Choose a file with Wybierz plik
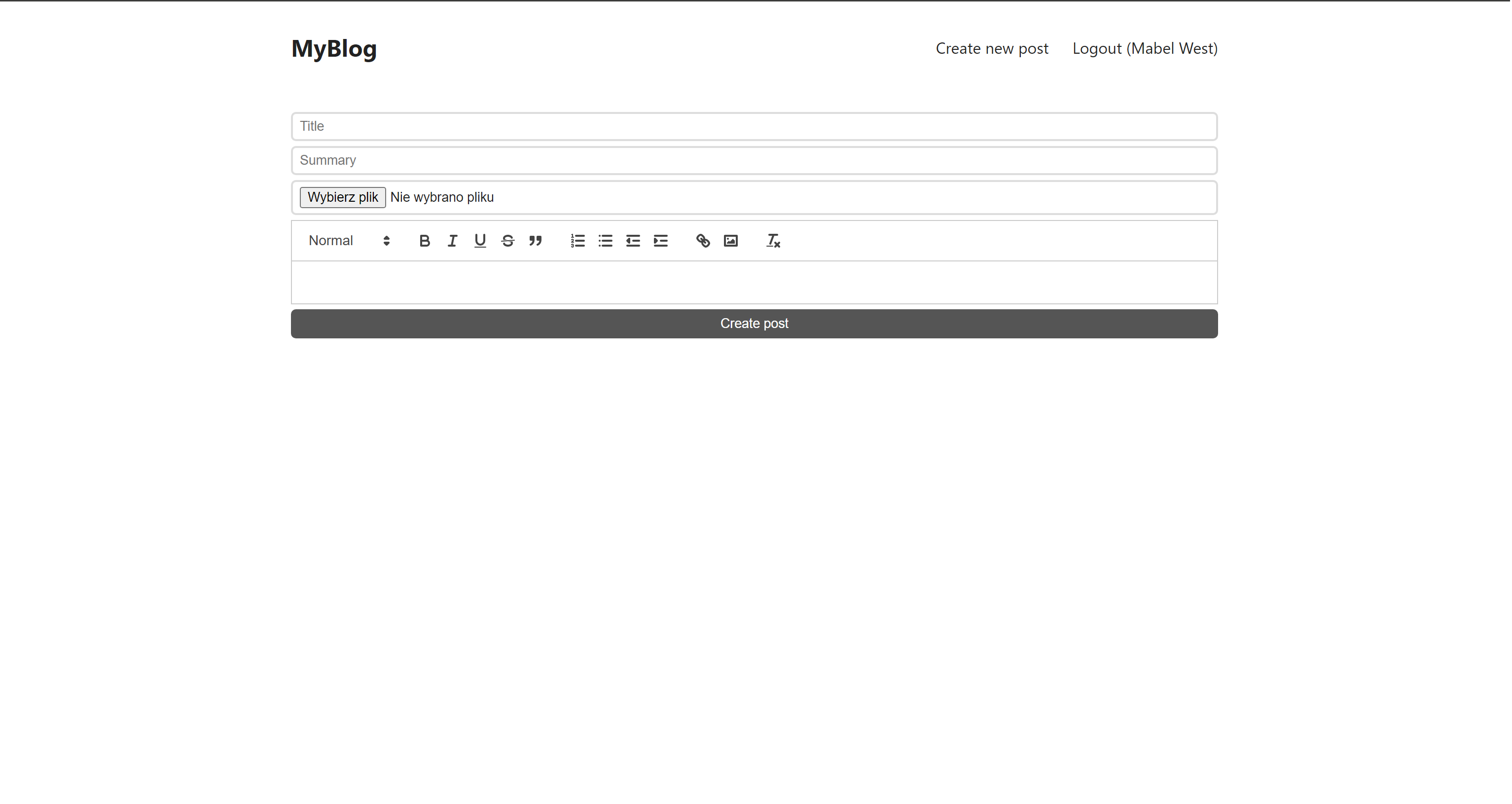The image size is (1512, 804). pos(342,197)
